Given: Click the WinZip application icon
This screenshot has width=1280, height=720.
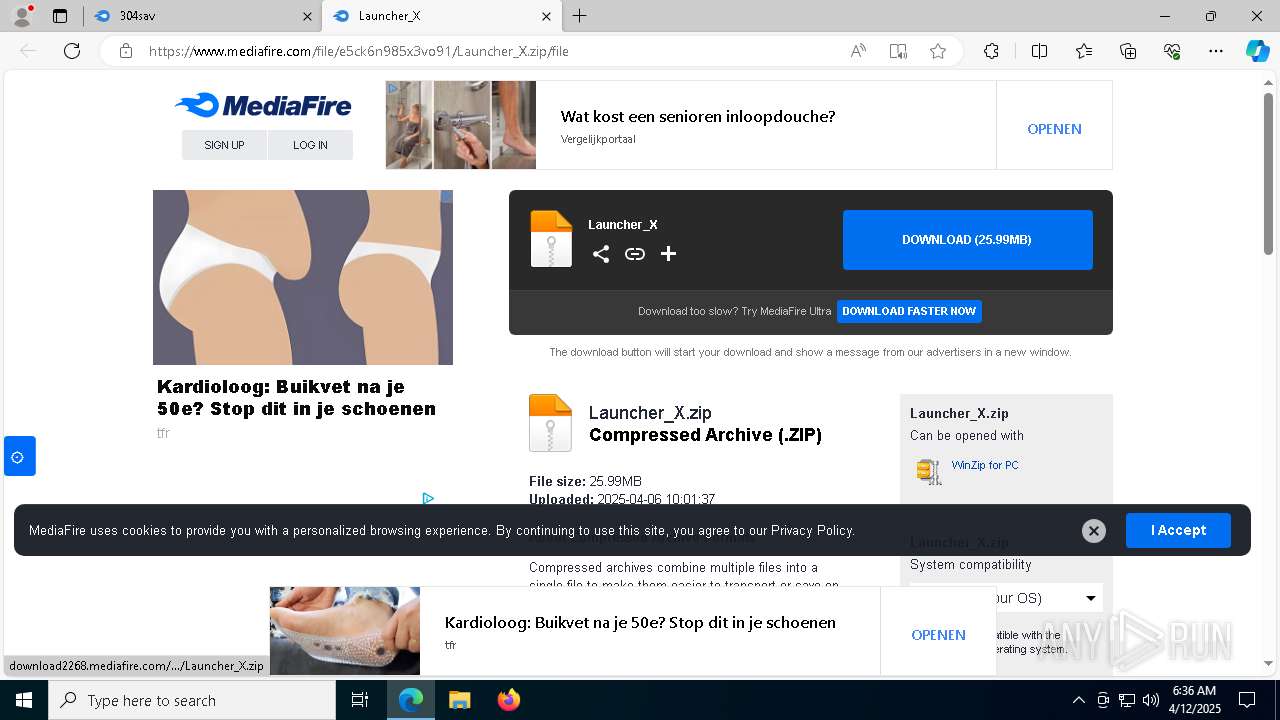Looking at the screenshot, I should 929,471.
